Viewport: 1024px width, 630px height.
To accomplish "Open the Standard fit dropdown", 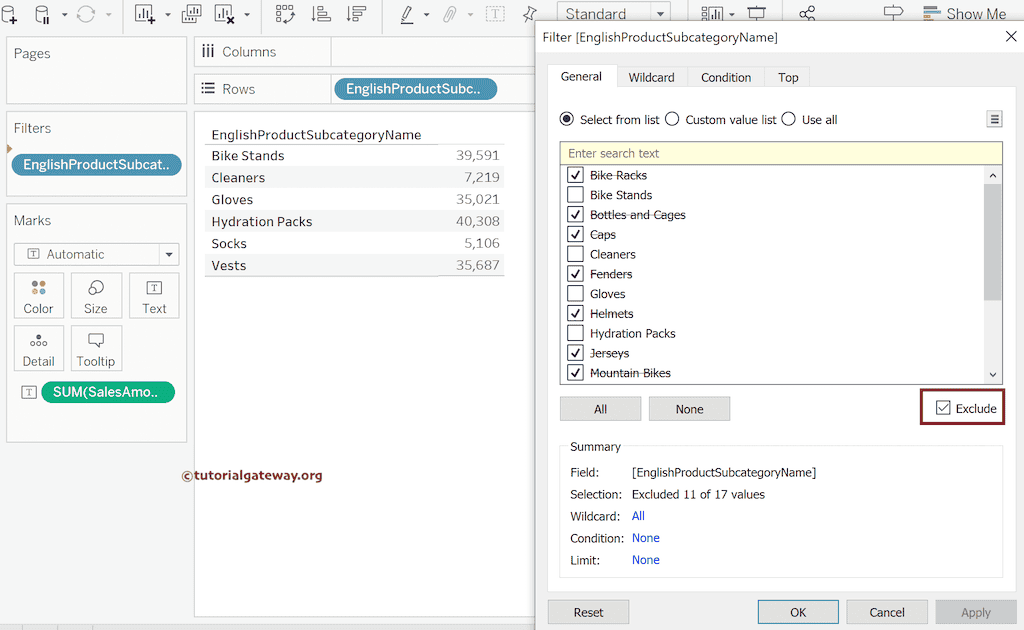I will point(661,14).
